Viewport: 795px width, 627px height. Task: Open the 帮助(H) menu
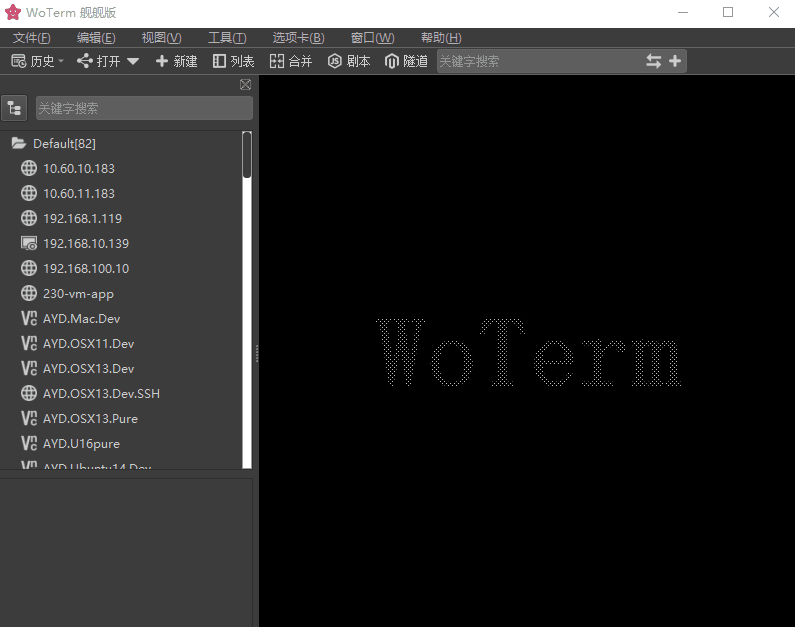click(x=441, y=38)
